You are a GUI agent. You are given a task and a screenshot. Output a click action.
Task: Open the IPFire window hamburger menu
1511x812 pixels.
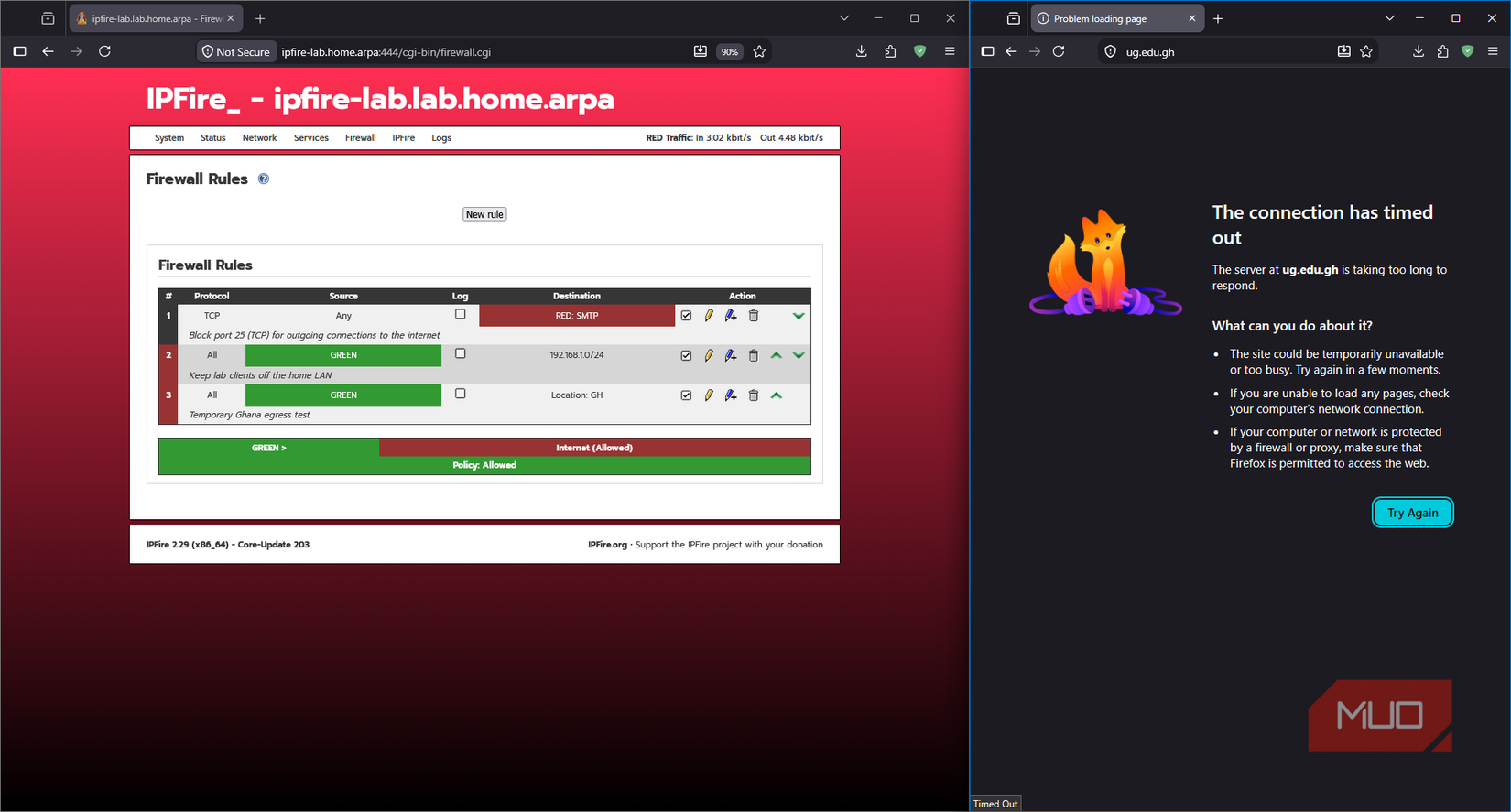click(x=950, y=51)
